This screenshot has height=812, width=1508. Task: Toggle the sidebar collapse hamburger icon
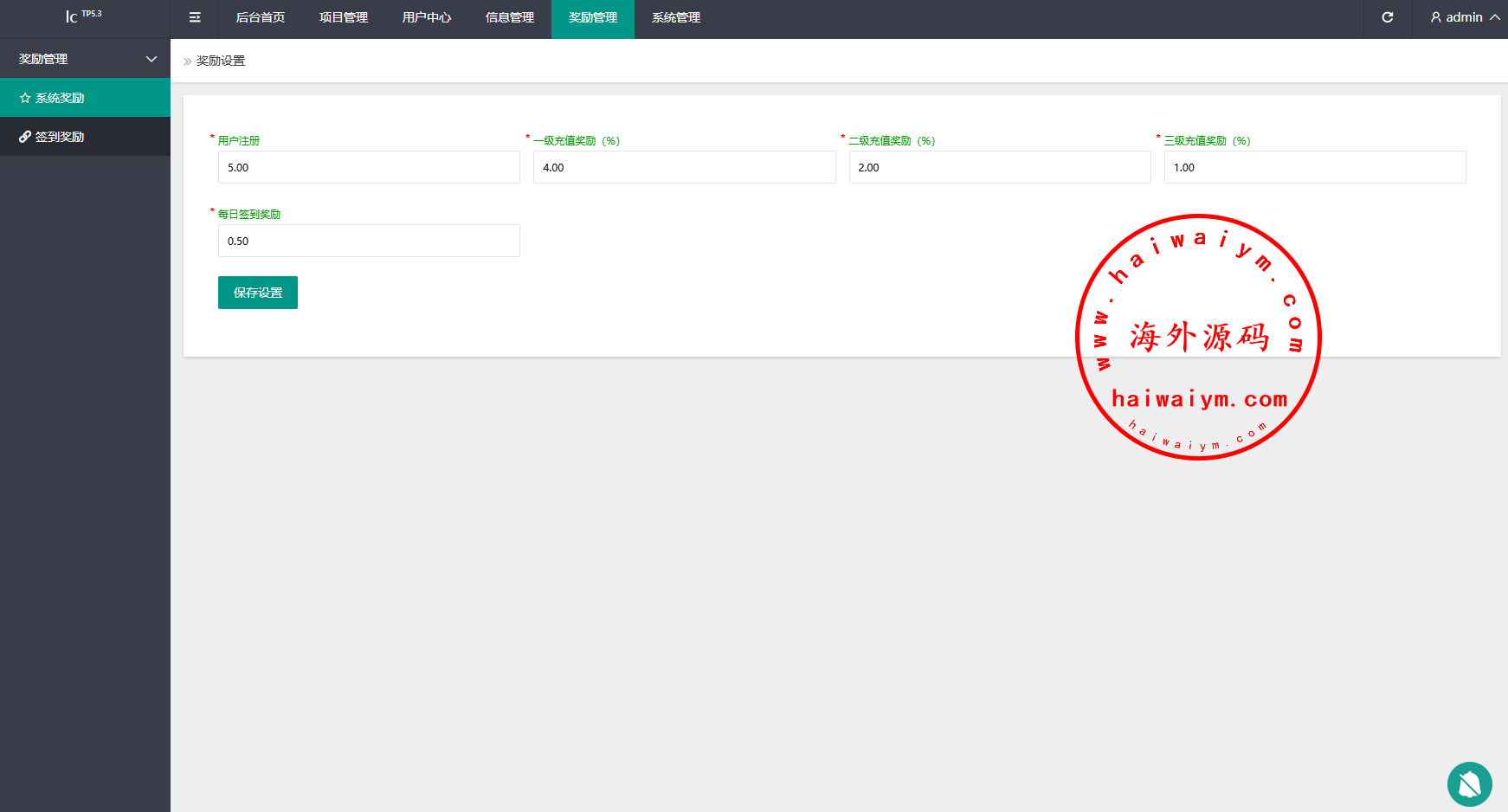pos(195,17)
